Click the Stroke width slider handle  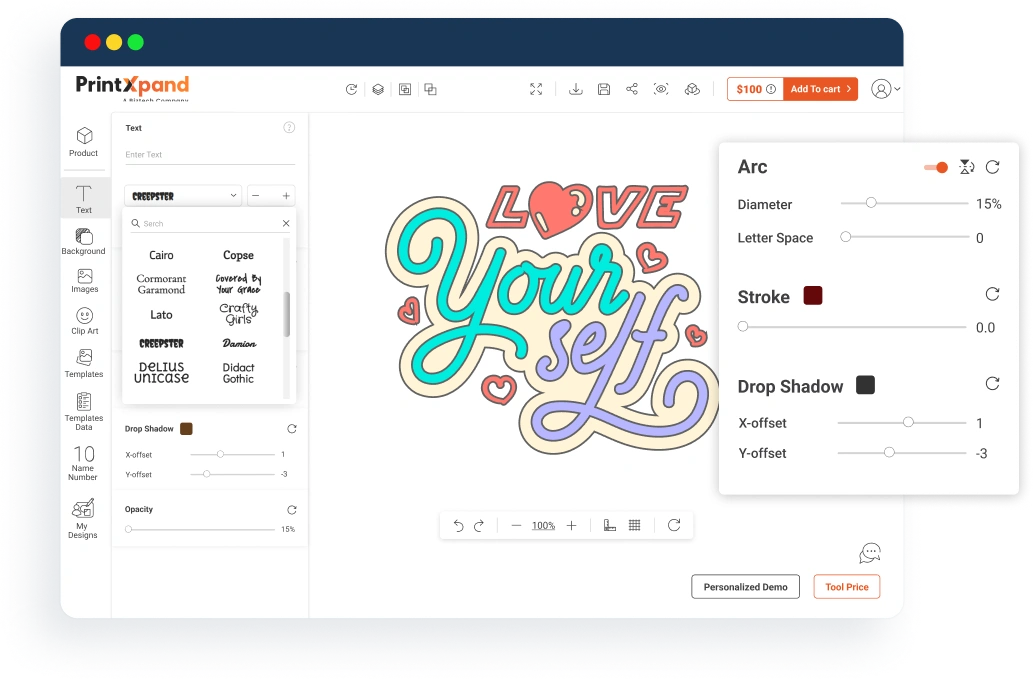tap(743, 326)
